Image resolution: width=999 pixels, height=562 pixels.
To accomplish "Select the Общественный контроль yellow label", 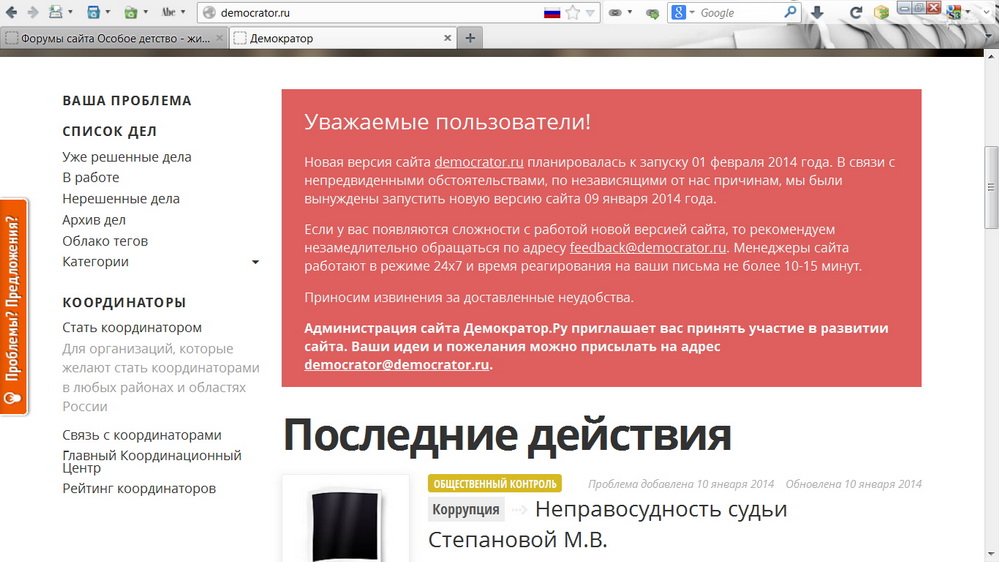I will (494, 484).
